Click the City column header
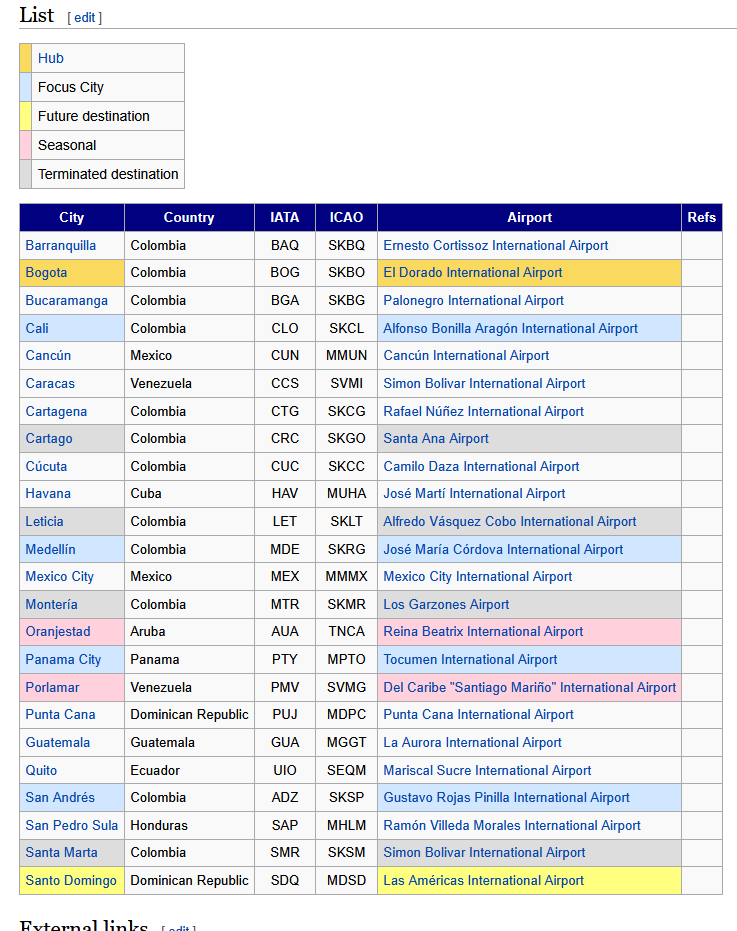 (x=72, y=217)
